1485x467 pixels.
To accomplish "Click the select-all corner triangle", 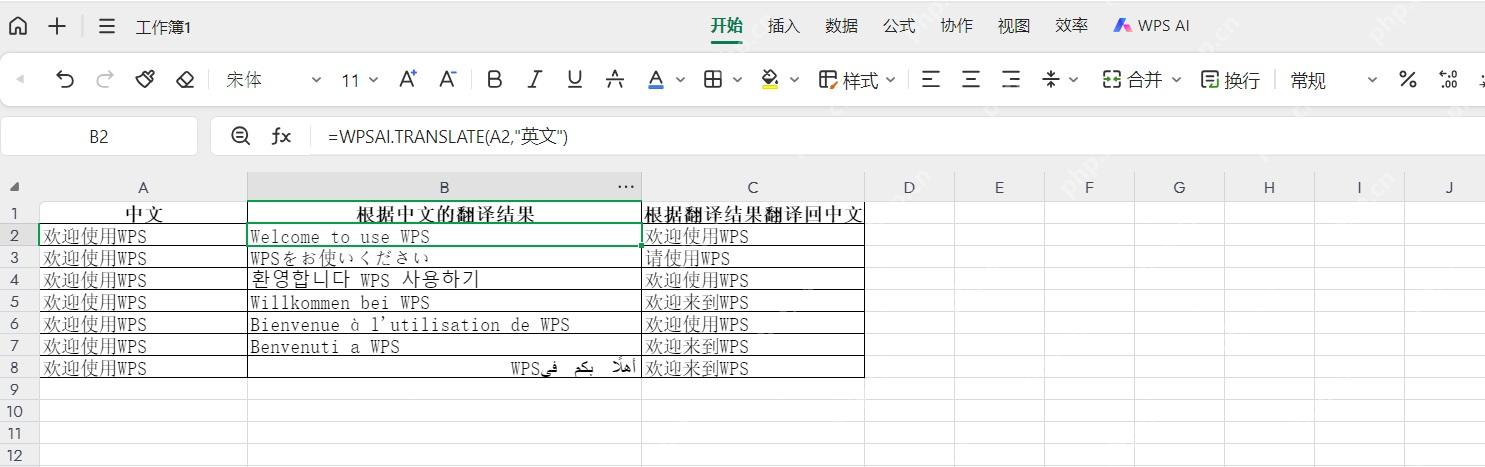I will pyautogui.click(x=15, y=187).
